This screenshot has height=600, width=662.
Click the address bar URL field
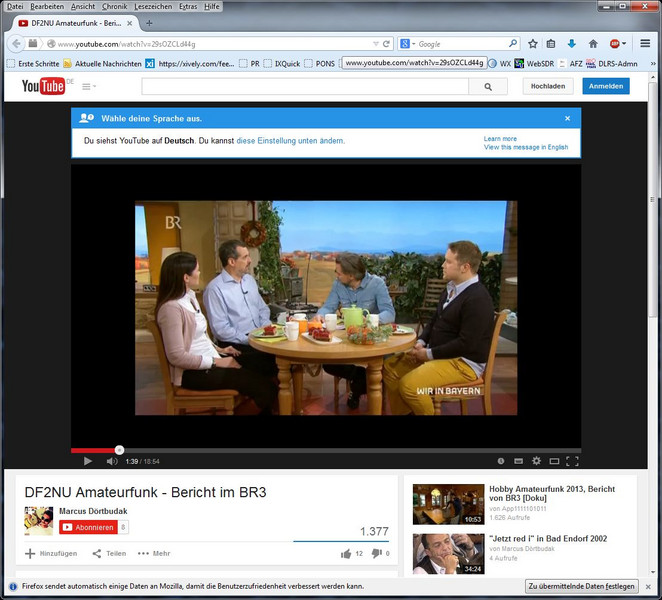coord(213,44)
